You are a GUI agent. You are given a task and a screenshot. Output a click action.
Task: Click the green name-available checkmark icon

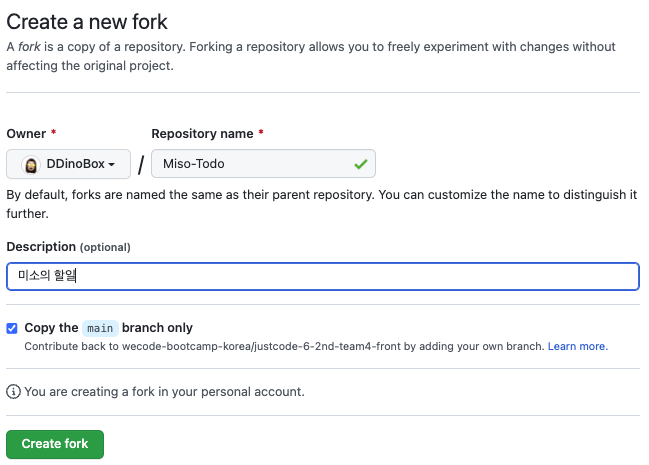[361, 164]
